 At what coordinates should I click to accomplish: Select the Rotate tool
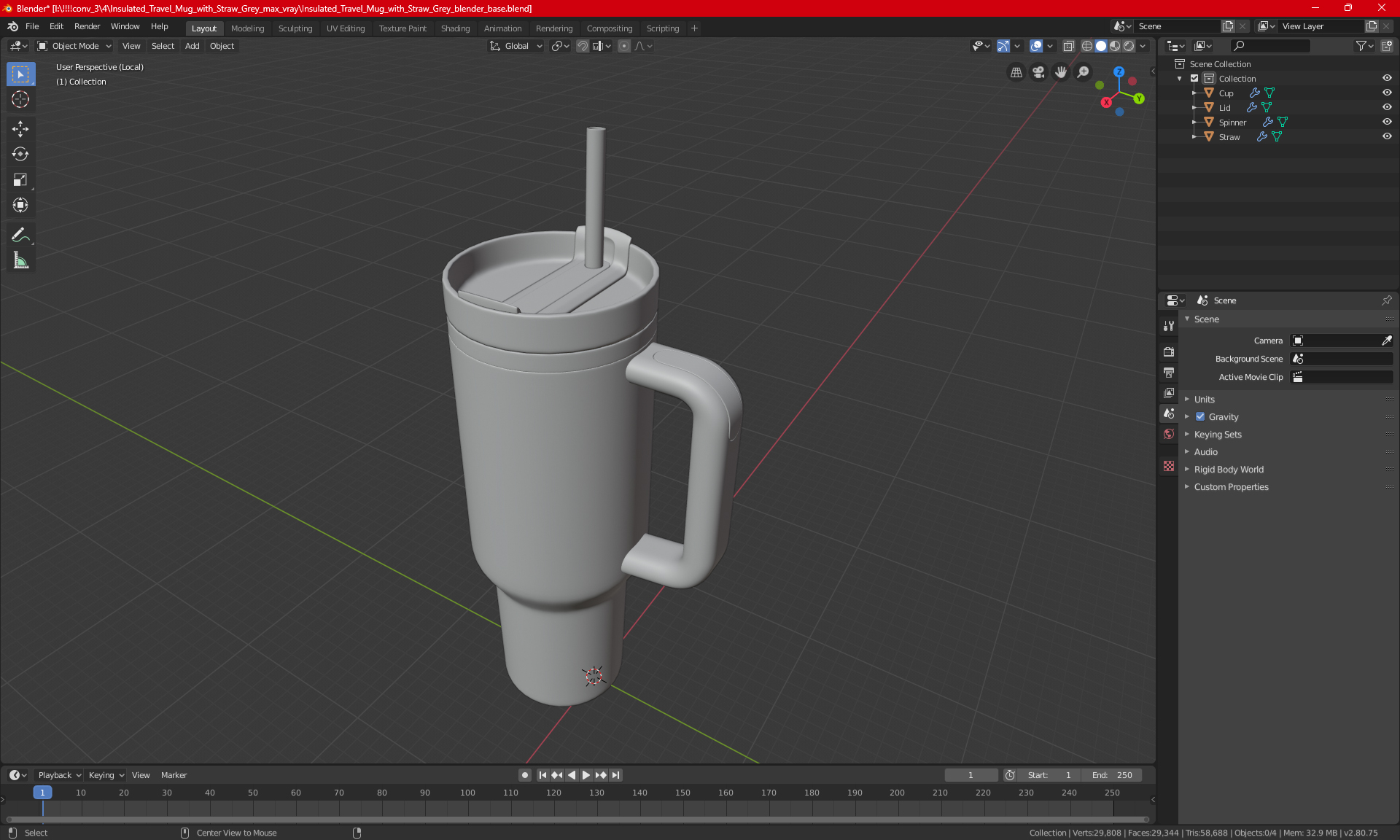[x=20, y=154]
